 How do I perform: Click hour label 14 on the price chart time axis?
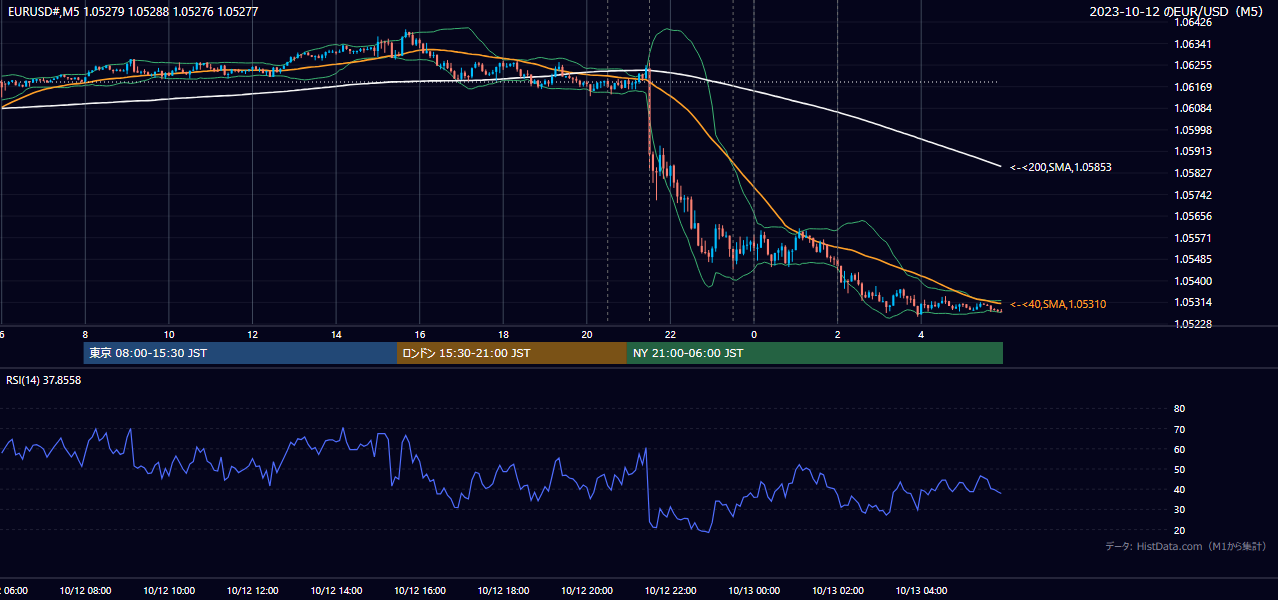click(336, 334)
